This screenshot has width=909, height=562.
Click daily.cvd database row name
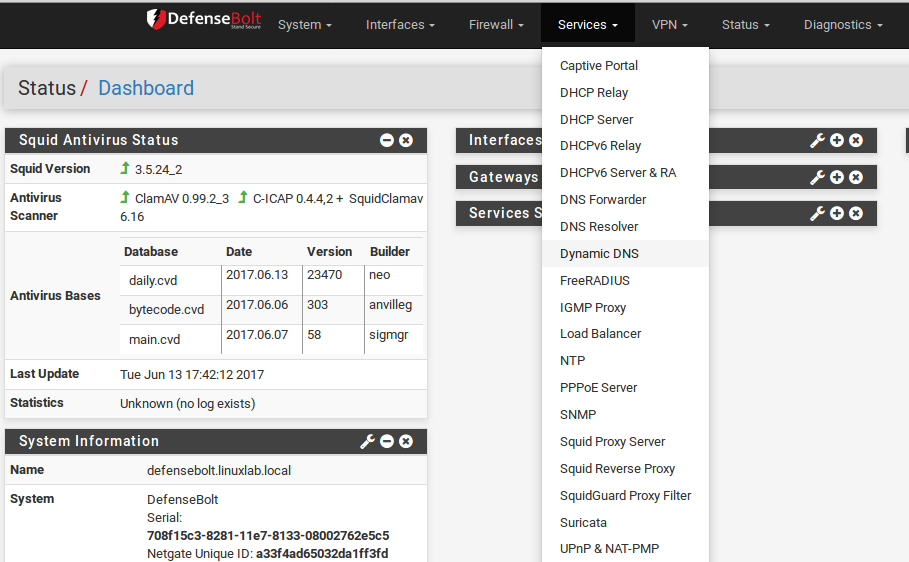click(x=153, y=281)
